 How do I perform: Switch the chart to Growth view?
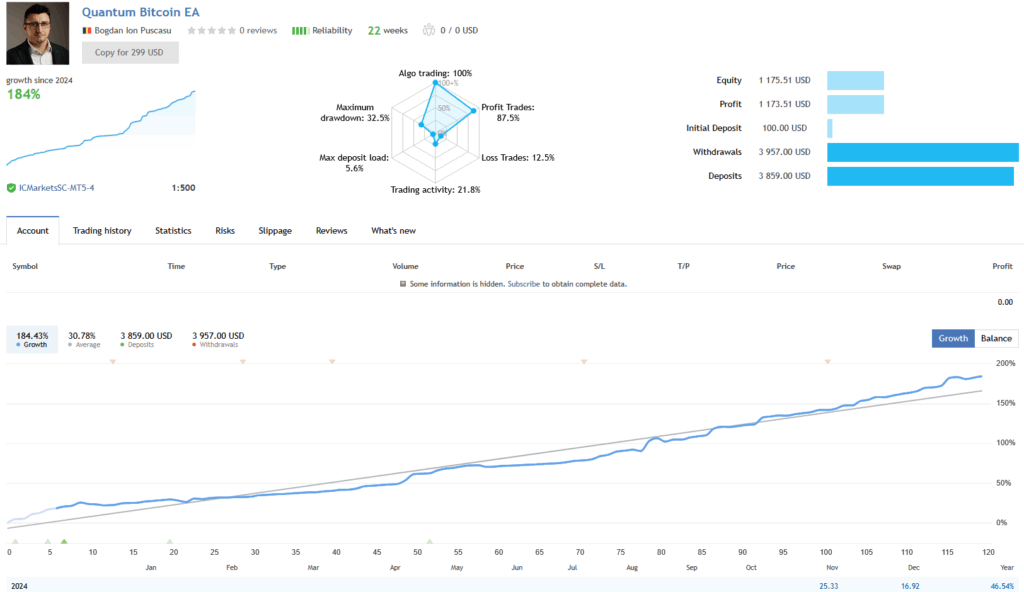(953, 338)
